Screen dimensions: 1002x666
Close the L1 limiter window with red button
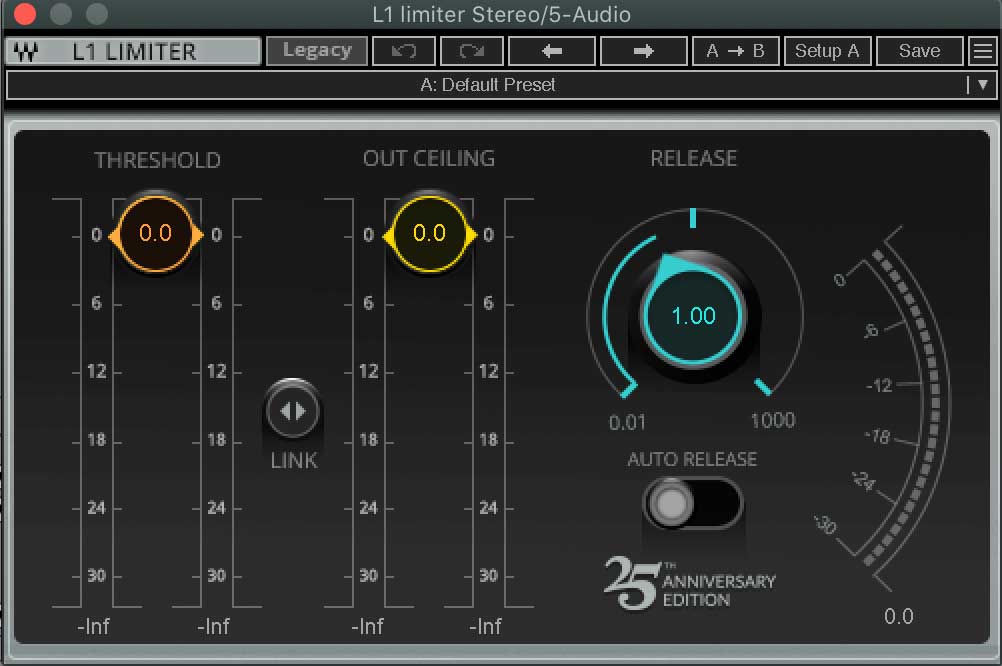25,13
